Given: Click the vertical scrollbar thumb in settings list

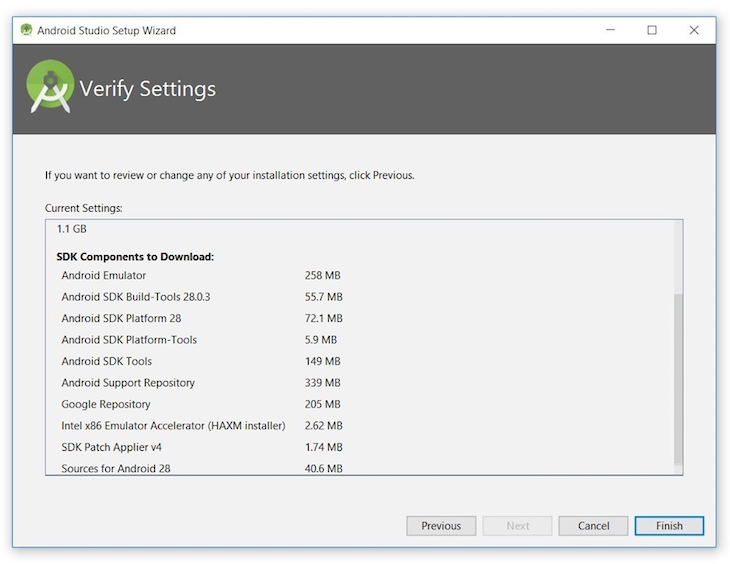Looking at the screenshot, I should (x=678, y=380).
